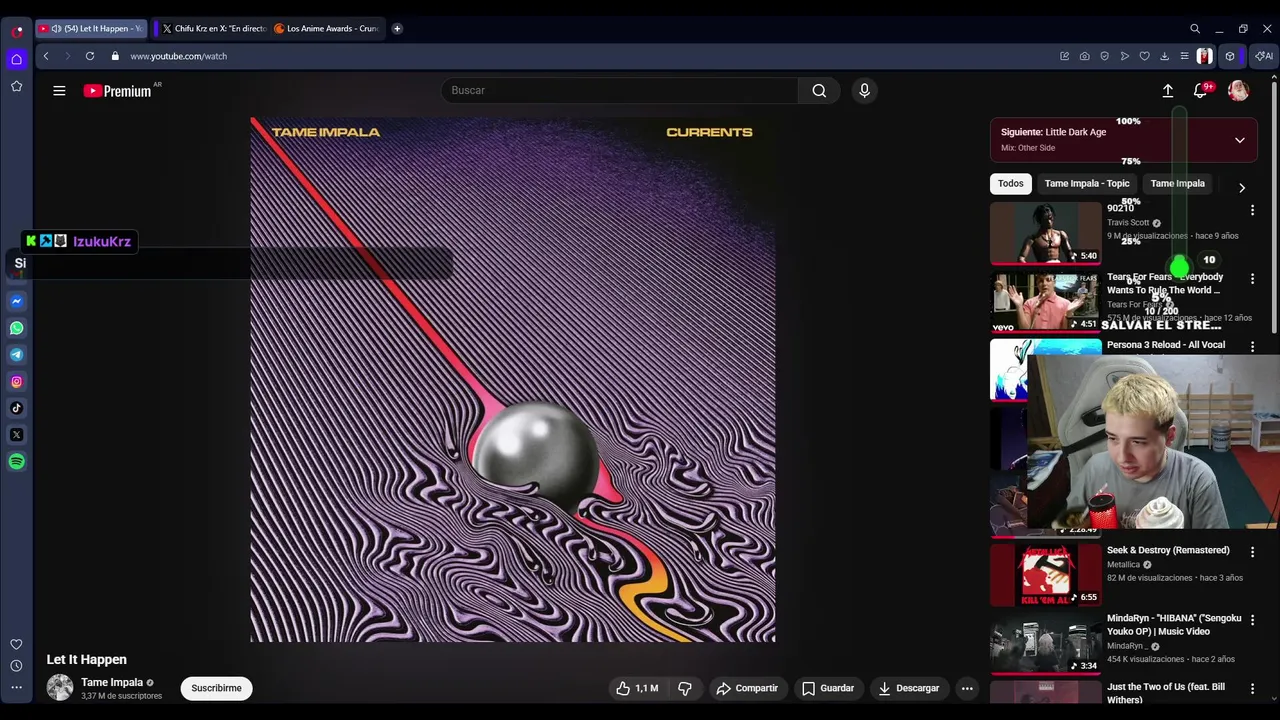The height and width of the screenshot is (720, 1280).
Task: Select the Todos filter chip
Action: (x=1011, y=184)
